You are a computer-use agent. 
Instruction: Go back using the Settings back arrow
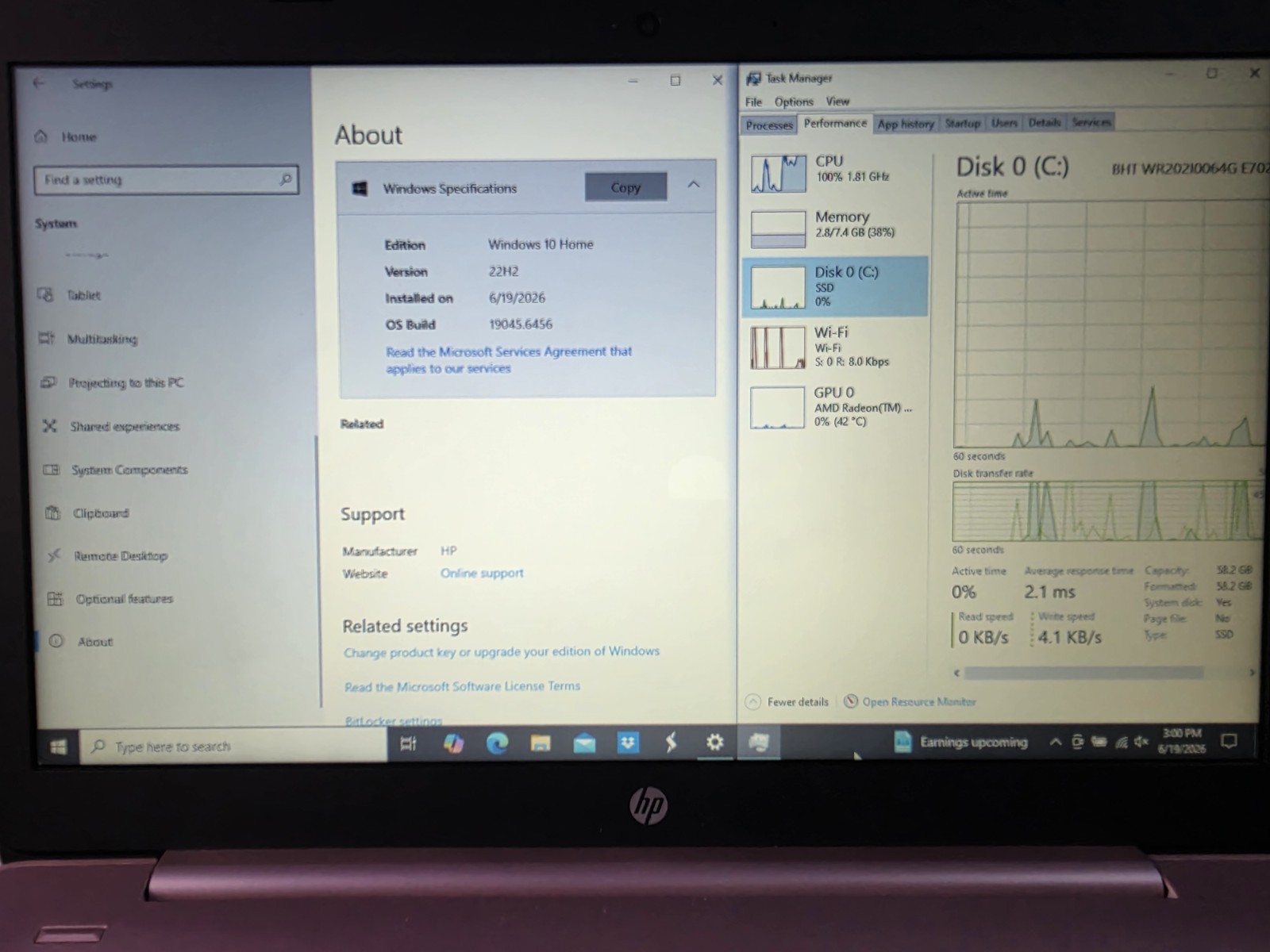(38, 83)
